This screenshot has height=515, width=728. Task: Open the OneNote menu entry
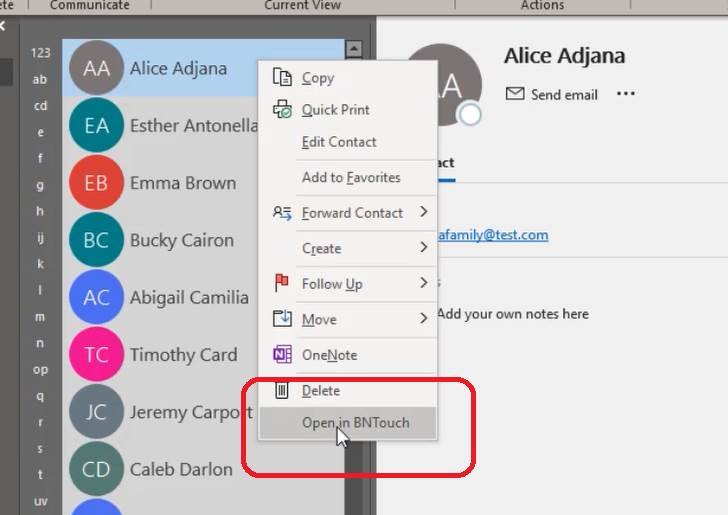[348, 355]
